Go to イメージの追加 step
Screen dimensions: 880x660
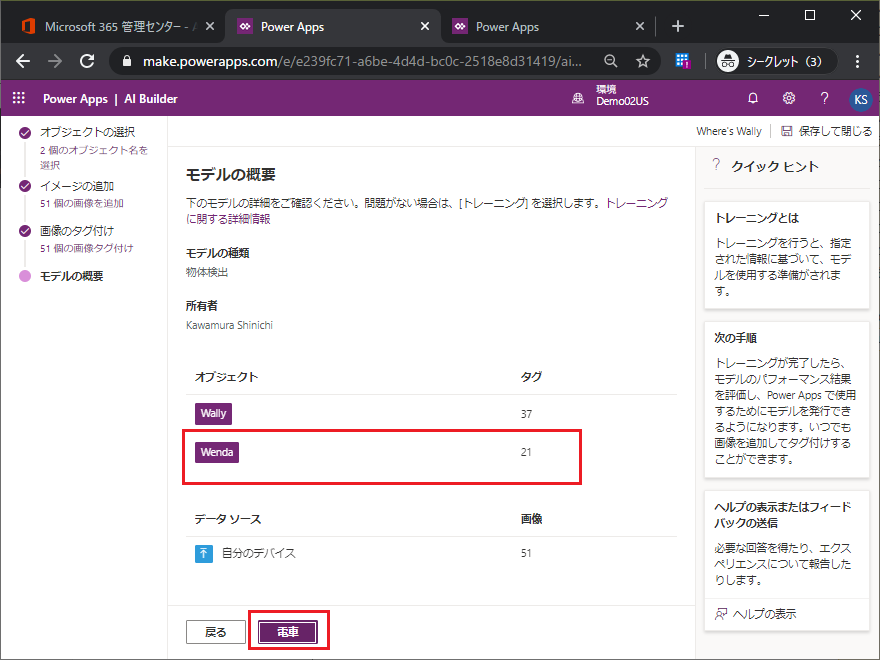tap(77, 186)
